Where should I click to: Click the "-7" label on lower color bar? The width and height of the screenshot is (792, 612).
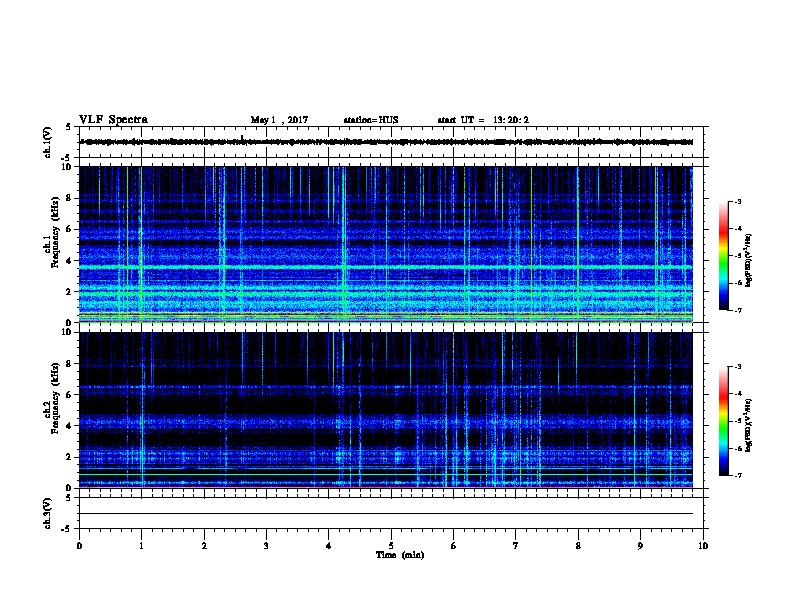737,476
